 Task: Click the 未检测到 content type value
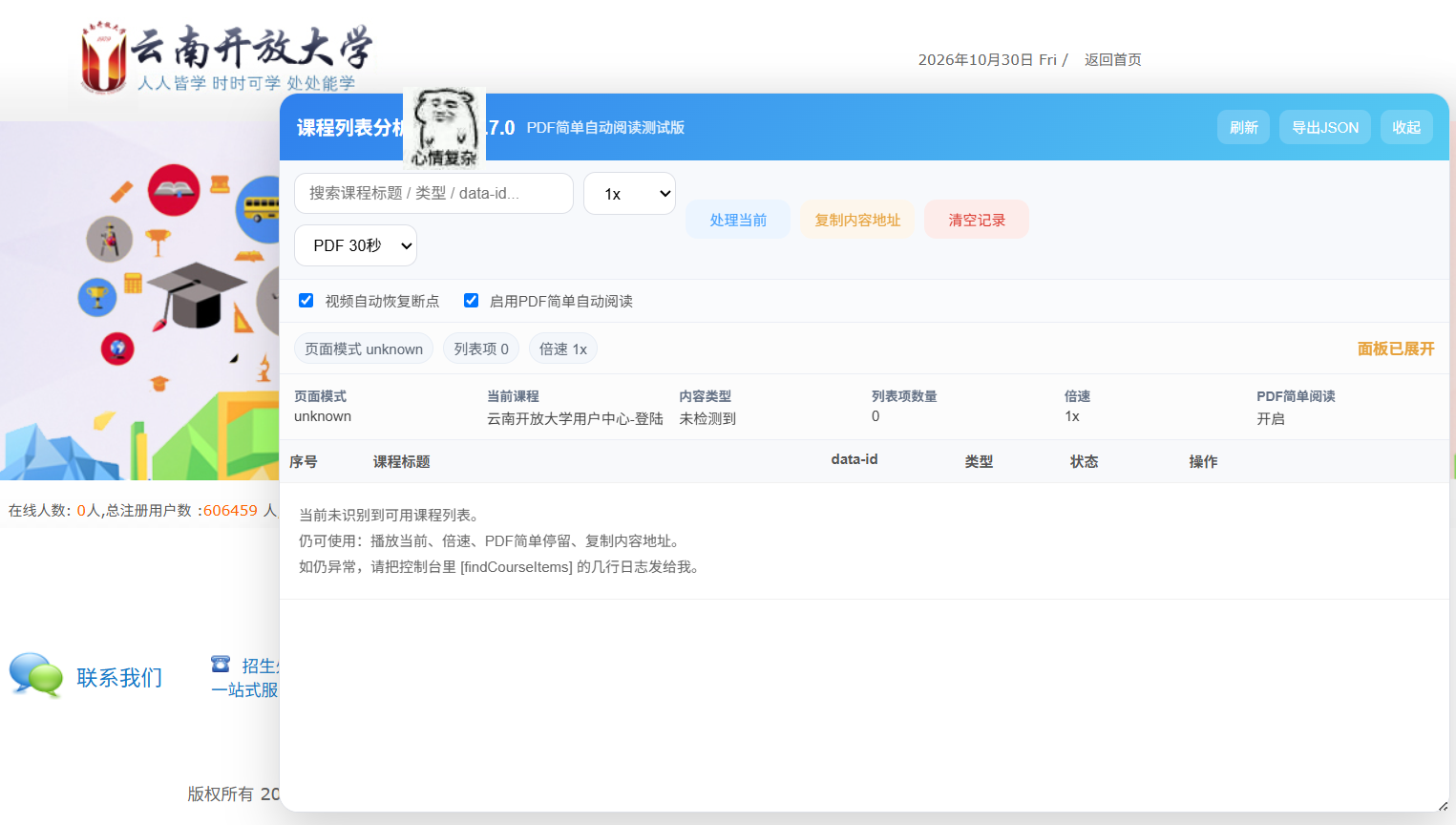pos(707,418)
